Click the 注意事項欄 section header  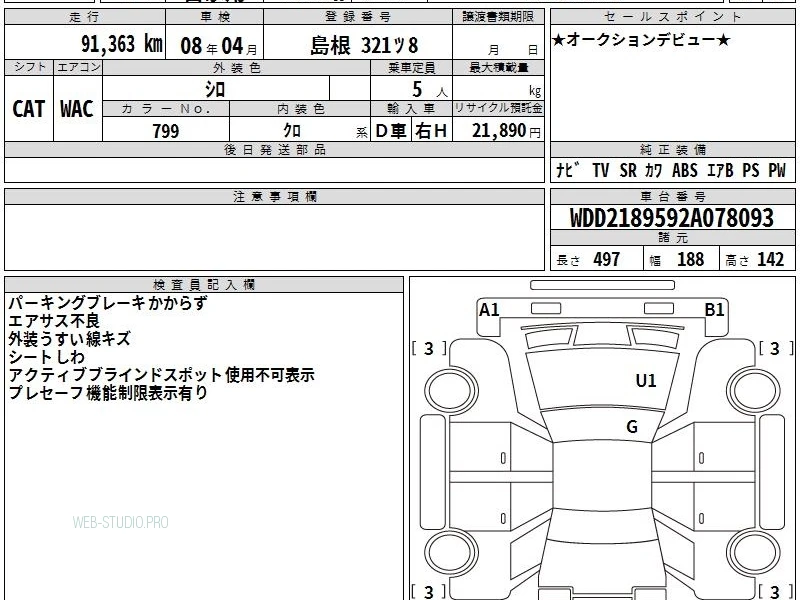pyautogui.click(x=274, y=196)
